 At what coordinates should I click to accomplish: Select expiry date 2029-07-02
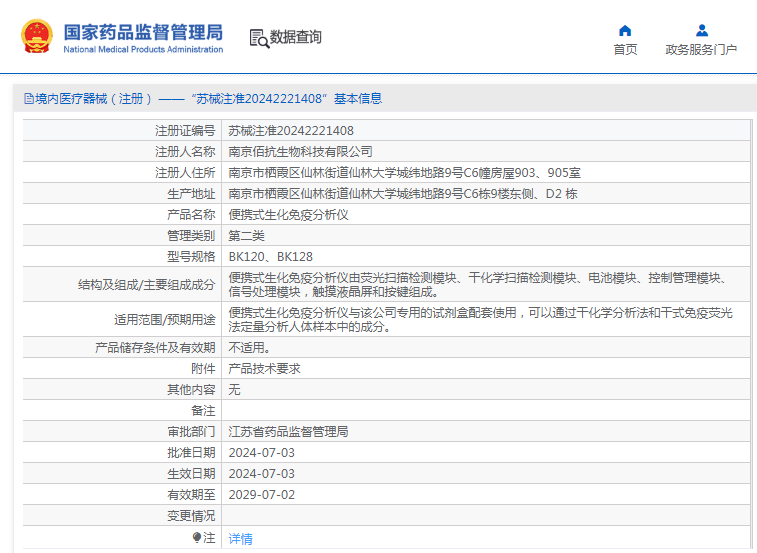(x=261, y=495)
